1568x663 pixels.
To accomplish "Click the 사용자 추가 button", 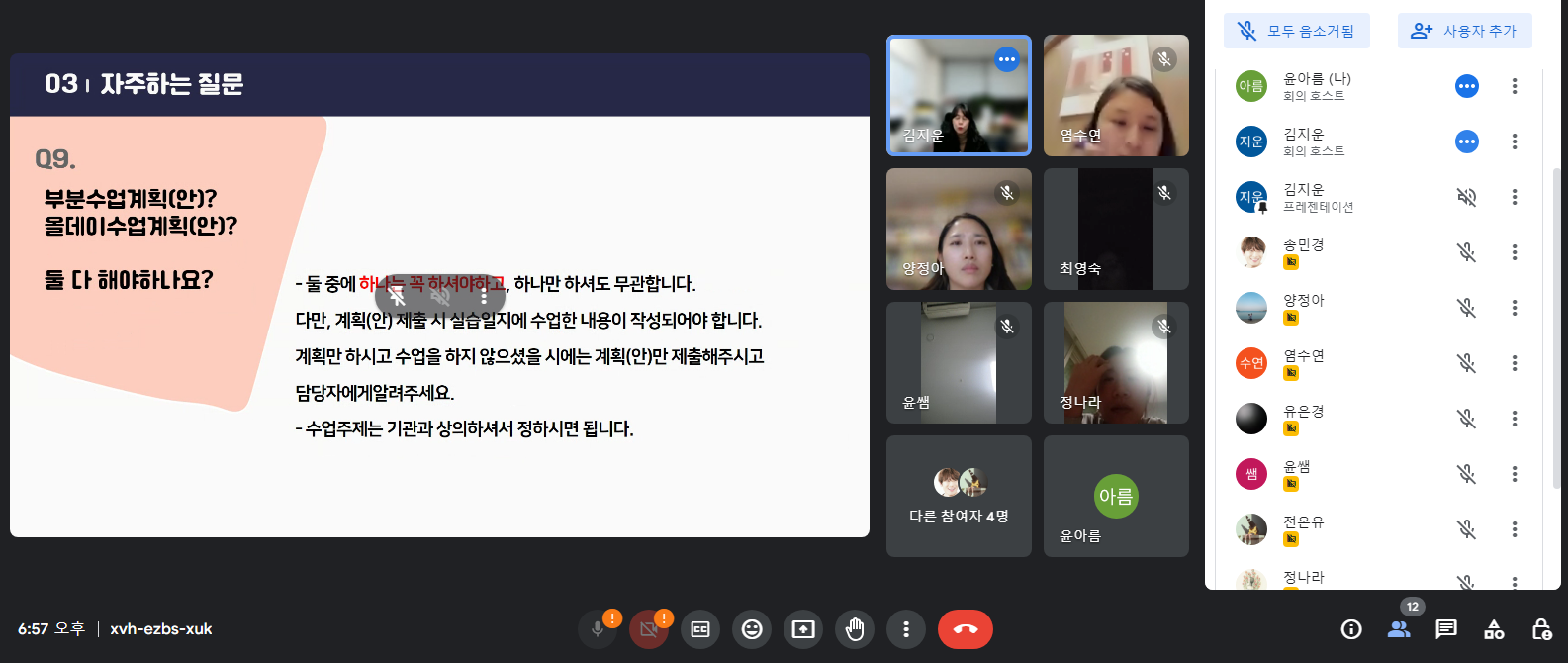I will coord(1465,31).
